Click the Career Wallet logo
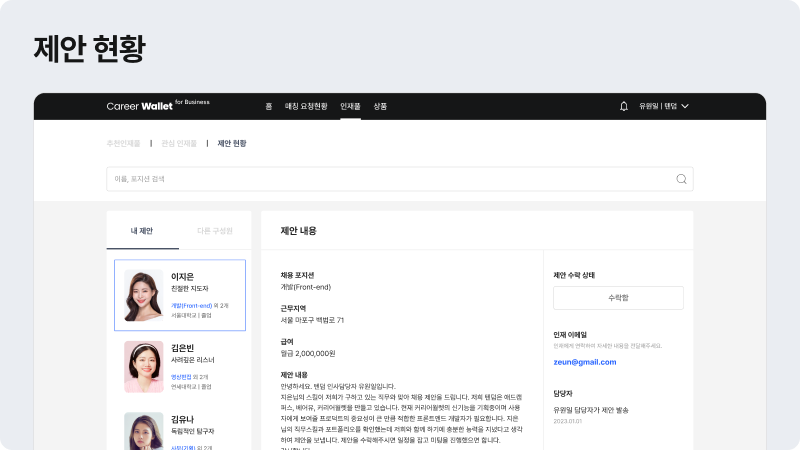Viewport: 800px width, 450px height. coord(158,105)
